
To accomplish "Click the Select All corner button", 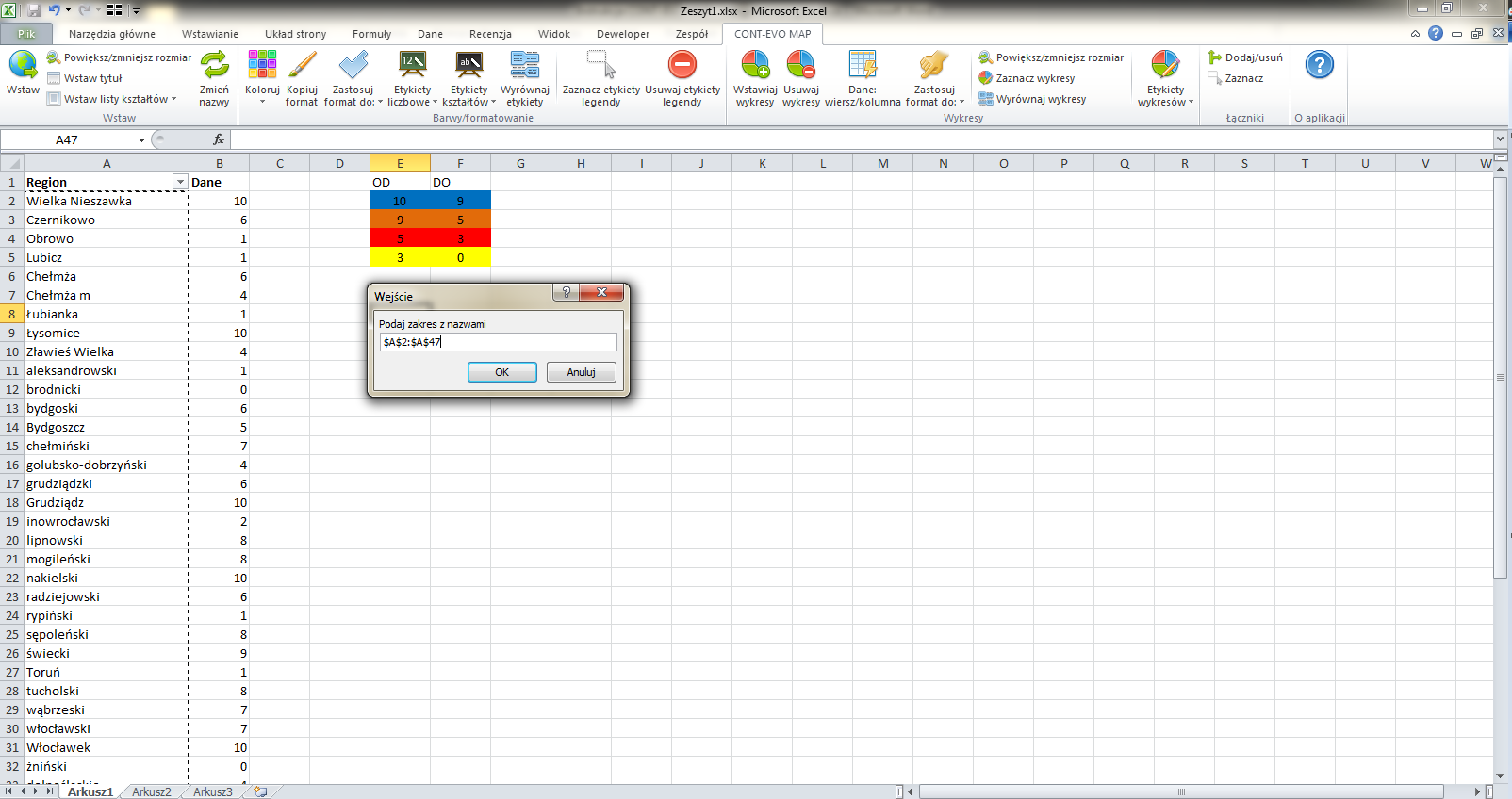I will 11,163.
